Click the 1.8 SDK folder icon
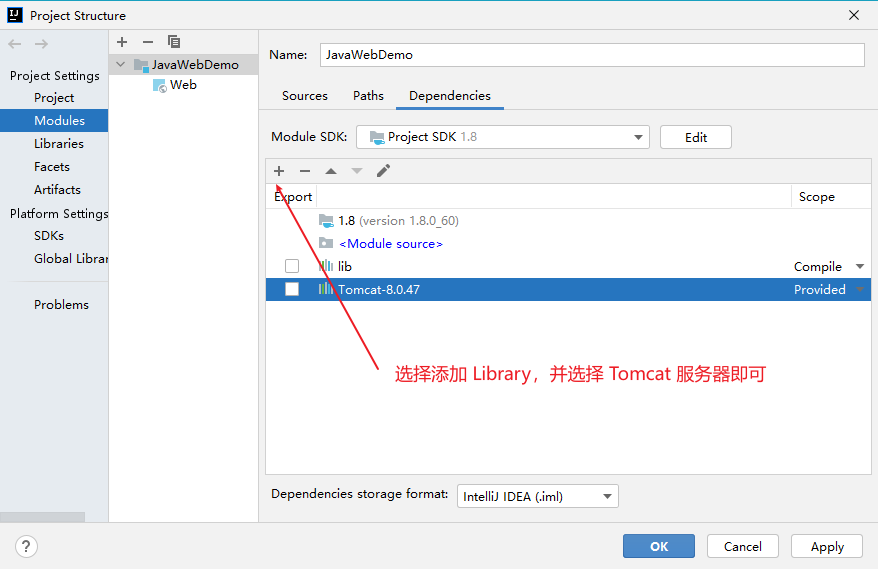 (x=326, y=221)
